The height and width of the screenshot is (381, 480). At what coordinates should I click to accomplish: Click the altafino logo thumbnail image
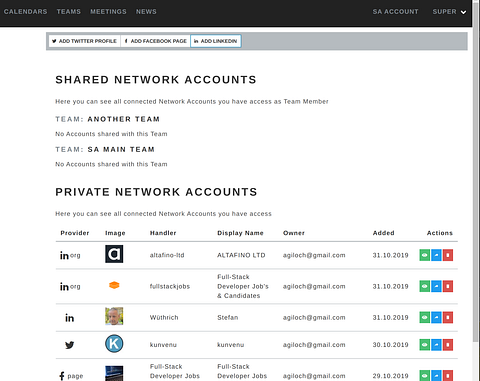coord(114,254)
